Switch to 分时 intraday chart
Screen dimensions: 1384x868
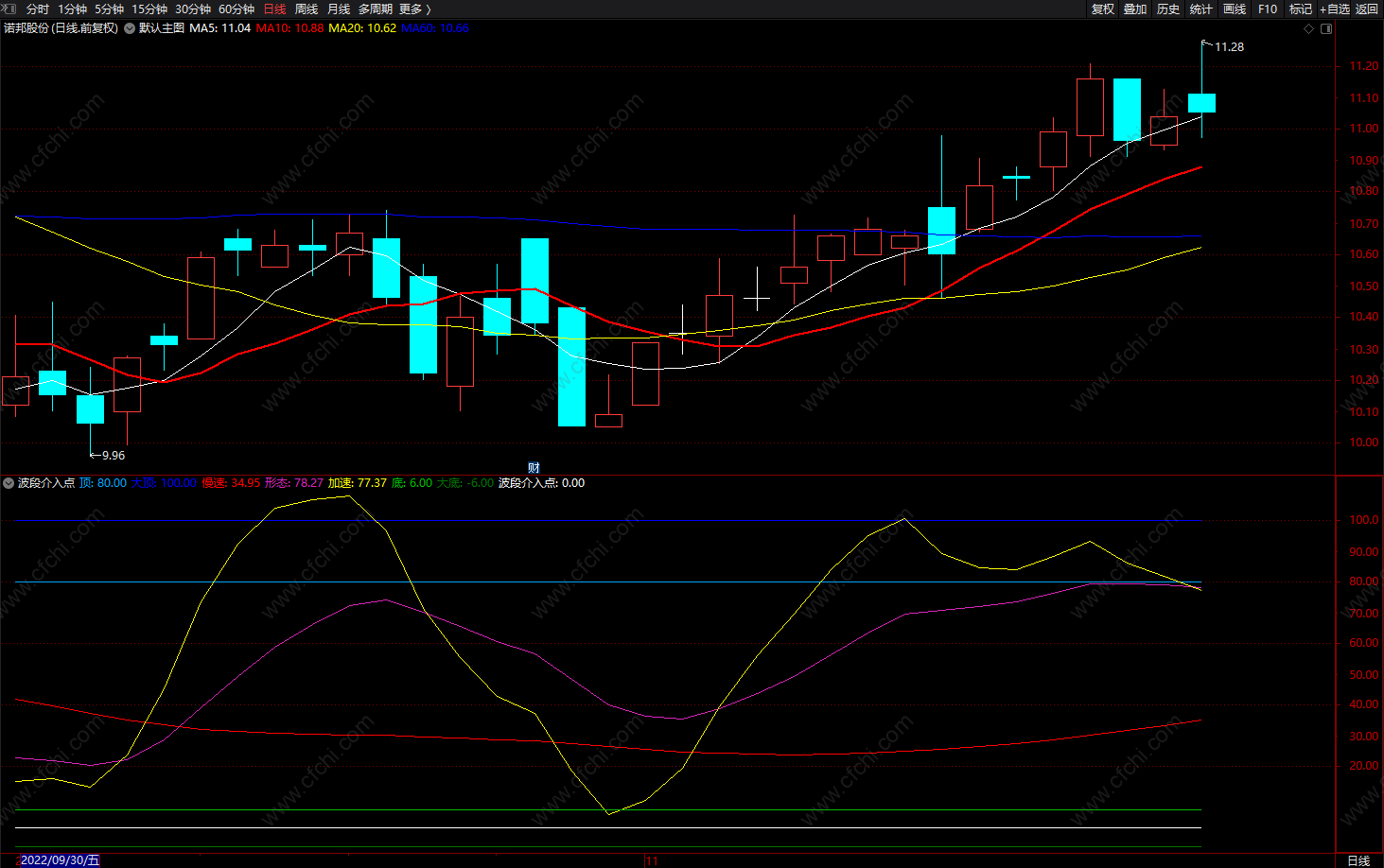38,9
